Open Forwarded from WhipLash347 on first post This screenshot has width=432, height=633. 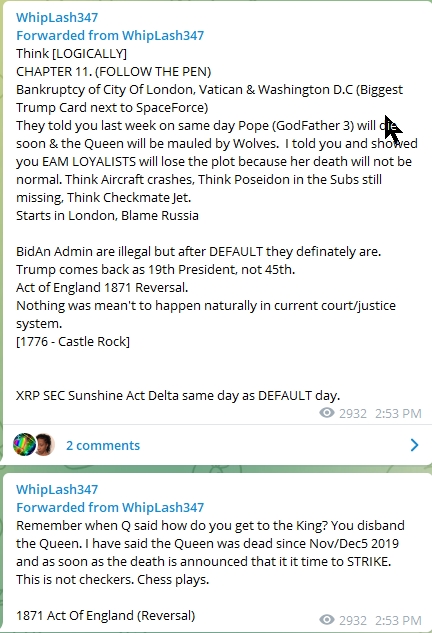[x=110, y=36]
